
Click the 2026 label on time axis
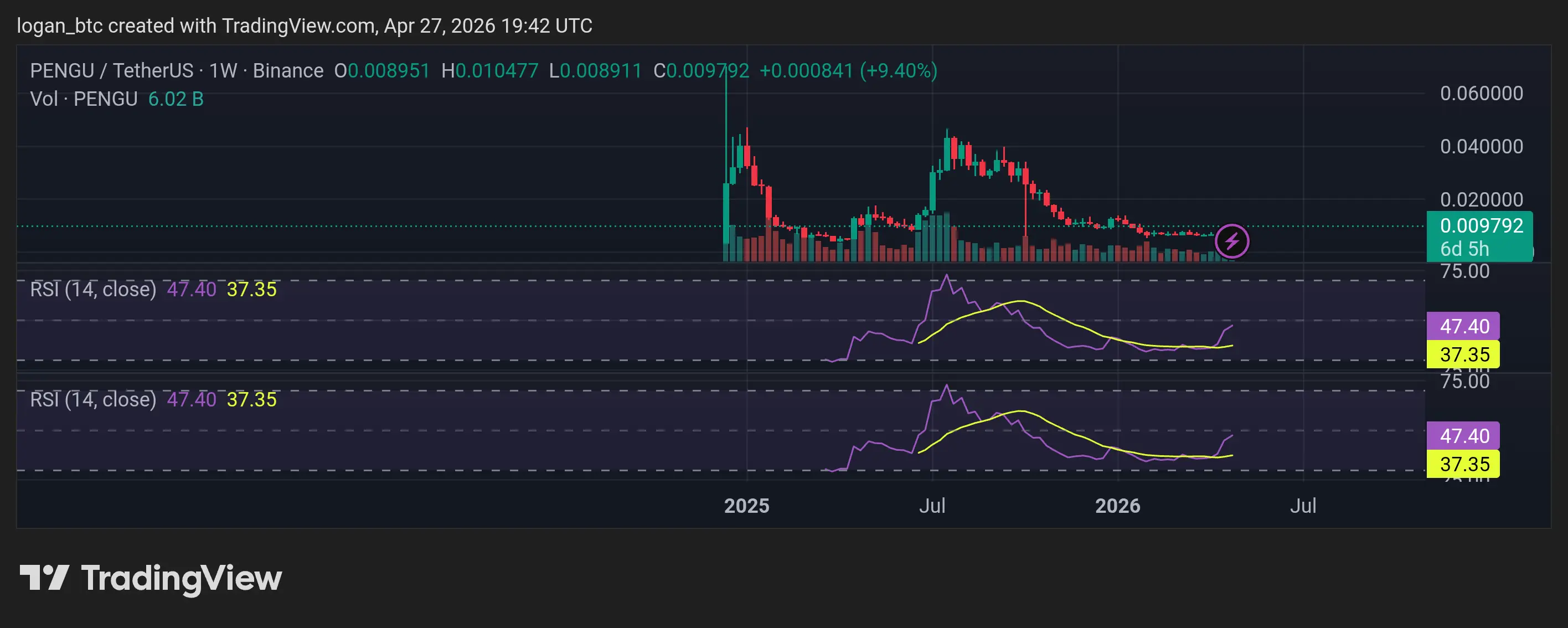click(x=1117, y=506)
